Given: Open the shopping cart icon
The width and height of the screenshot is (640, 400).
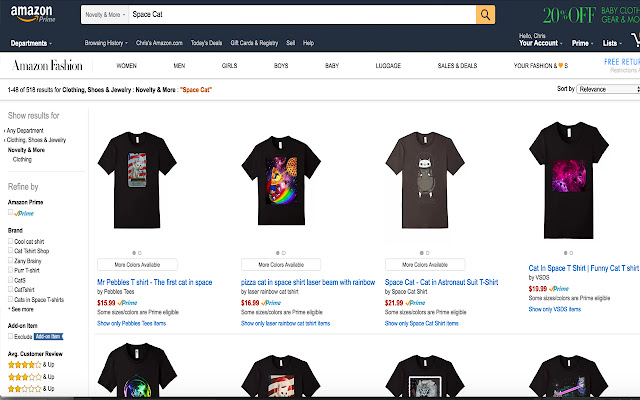Looking at the screenshot, I should (x=634, y=41).
